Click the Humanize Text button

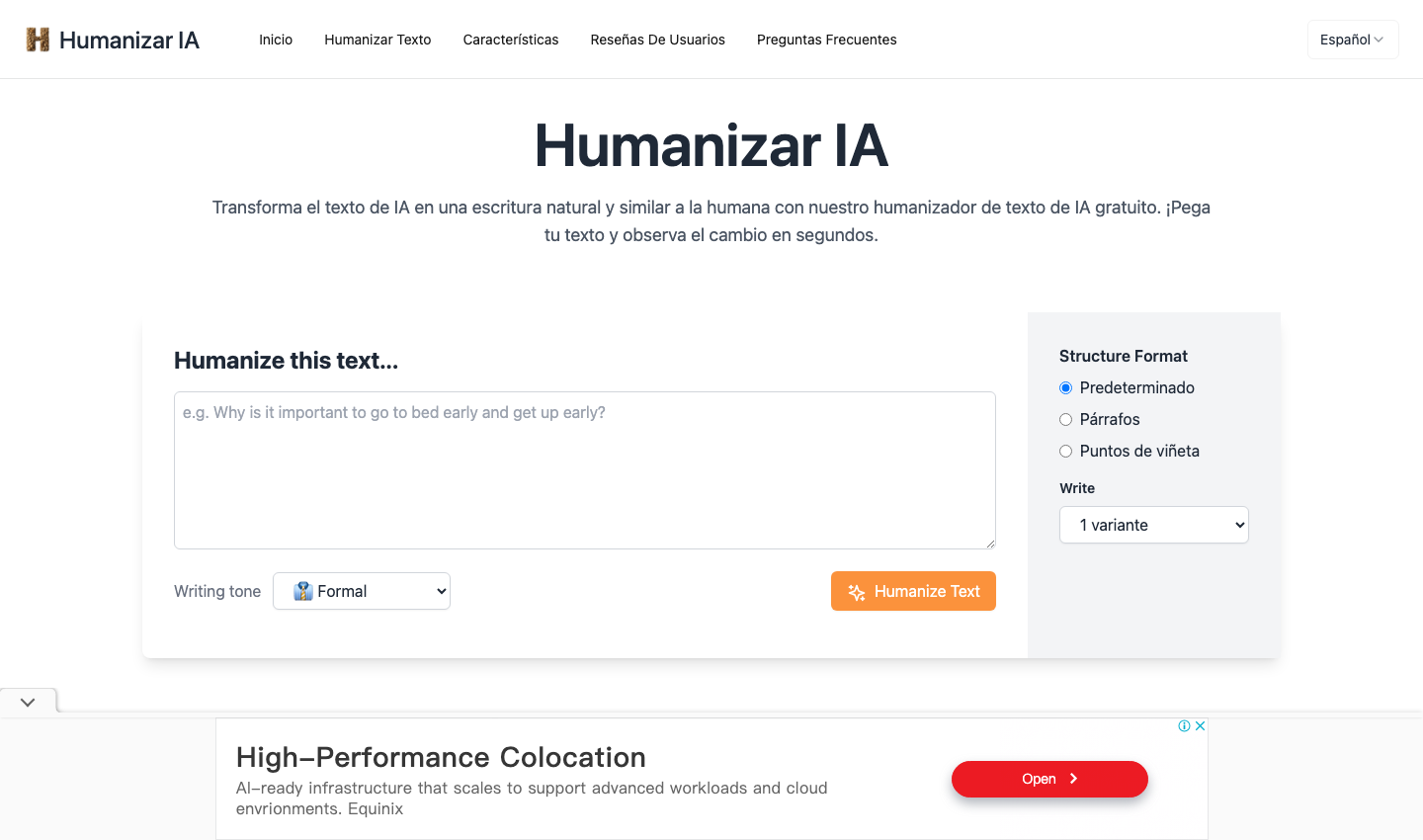[x=913, y=591]
